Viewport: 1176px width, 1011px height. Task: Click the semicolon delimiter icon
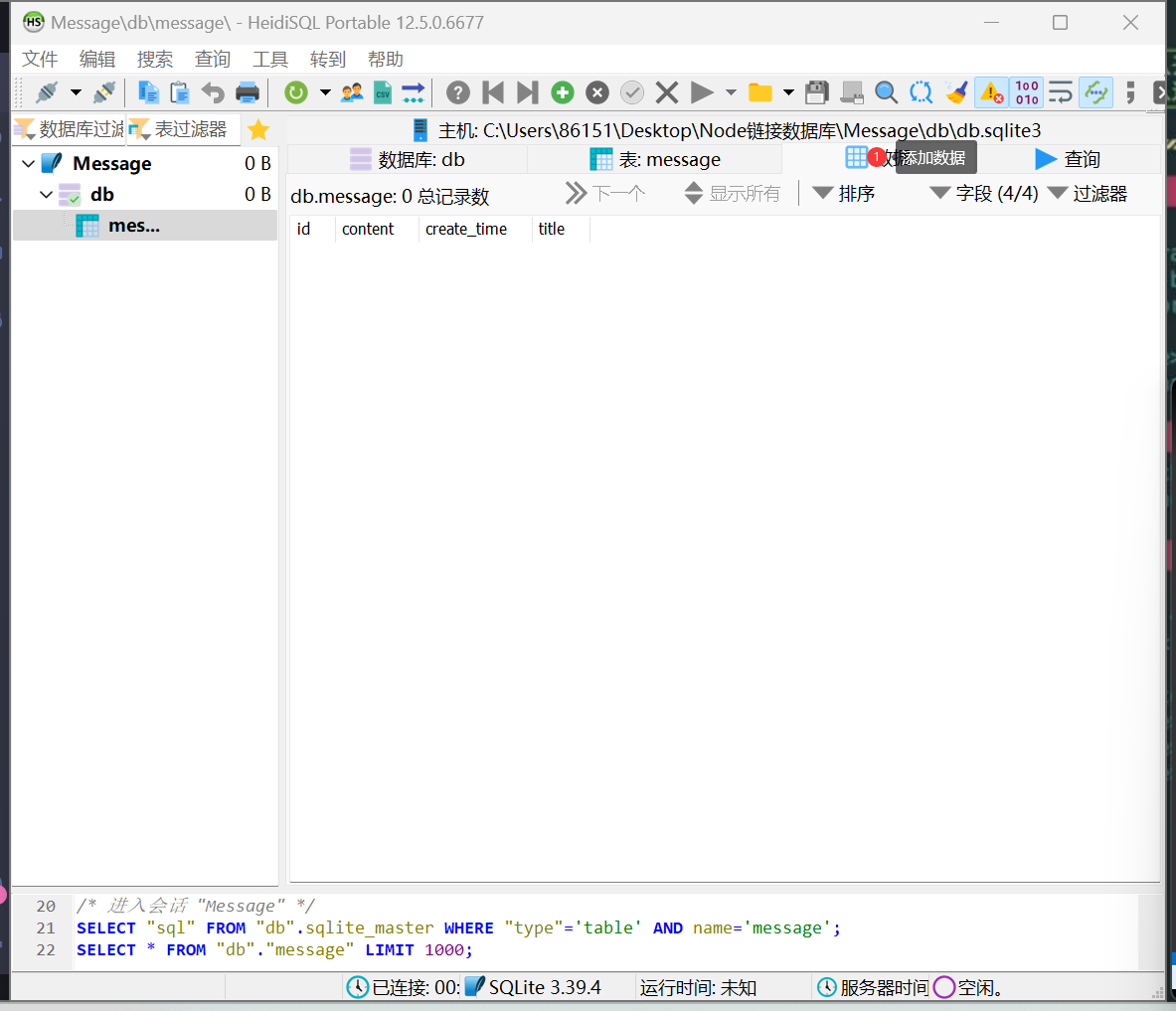[1130, 93]
